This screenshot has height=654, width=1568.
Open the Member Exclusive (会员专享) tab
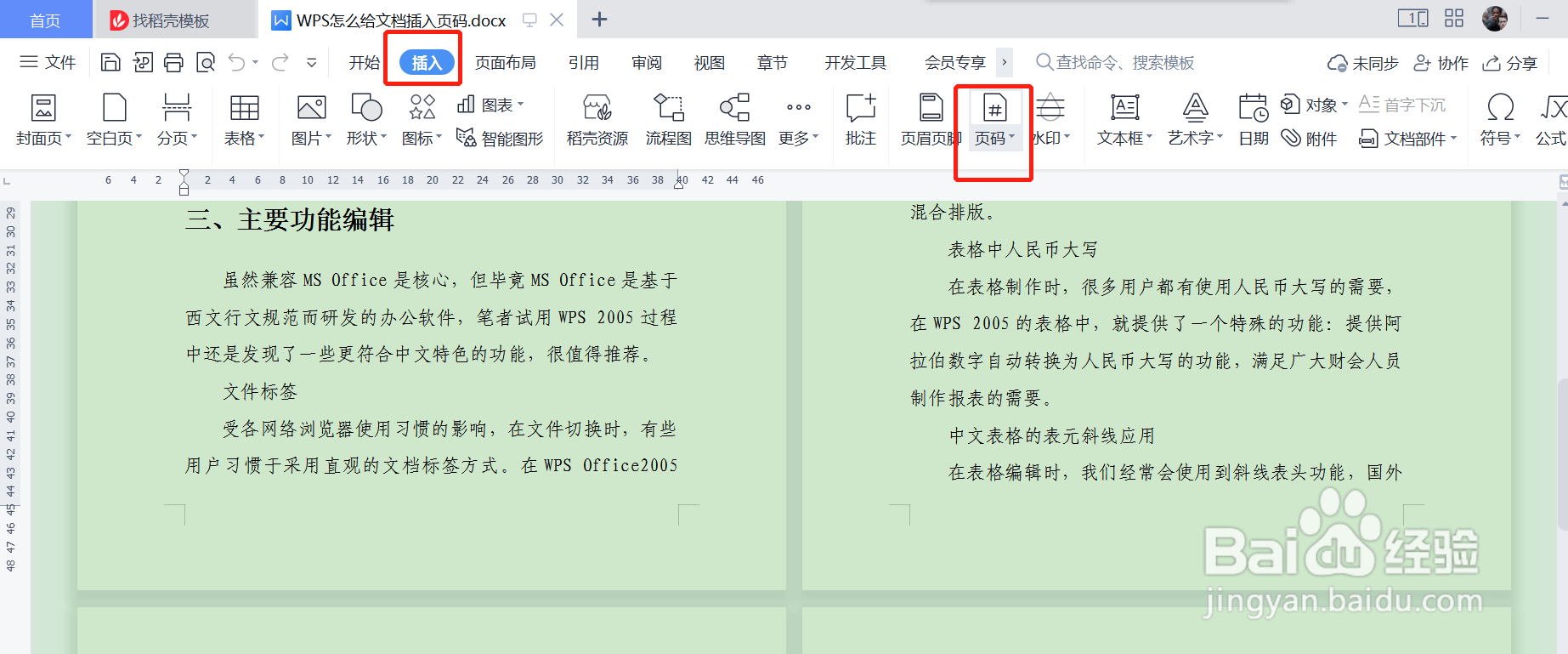point(955,62)
